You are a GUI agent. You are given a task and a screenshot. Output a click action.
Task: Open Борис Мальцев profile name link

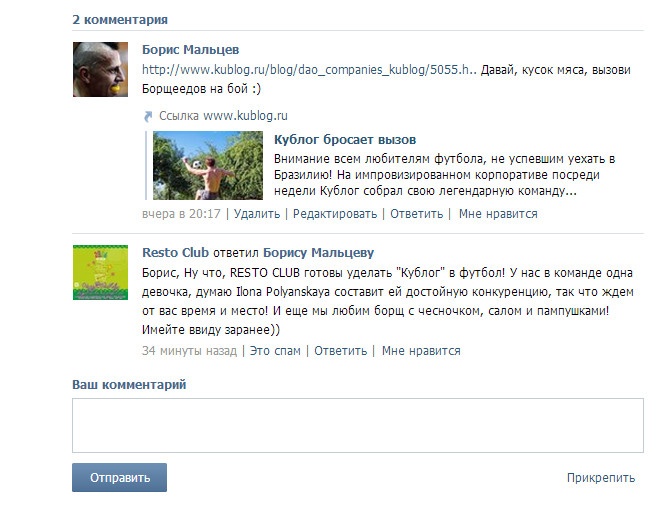(x=190, y=50)
